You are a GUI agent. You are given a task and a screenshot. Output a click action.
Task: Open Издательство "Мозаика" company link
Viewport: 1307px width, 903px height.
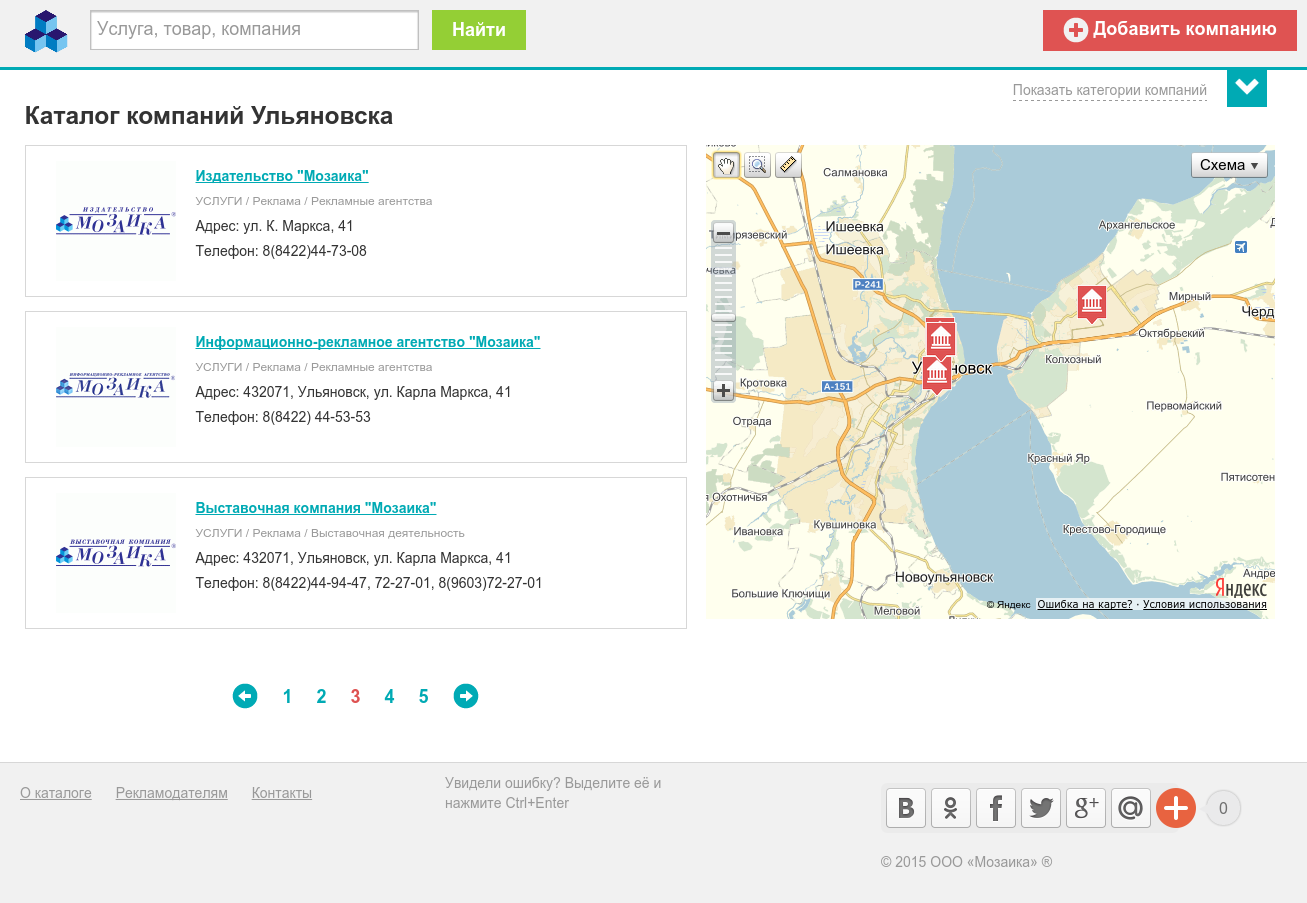(x=282, y=176)
